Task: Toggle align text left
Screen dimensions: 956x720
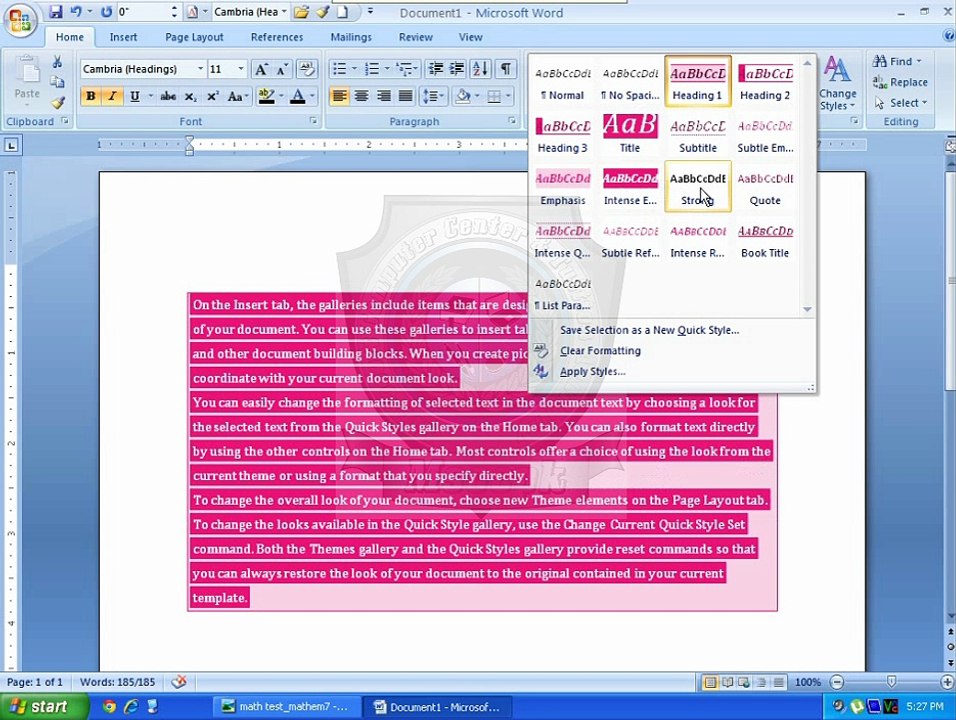Action: [x=340, y=96]
